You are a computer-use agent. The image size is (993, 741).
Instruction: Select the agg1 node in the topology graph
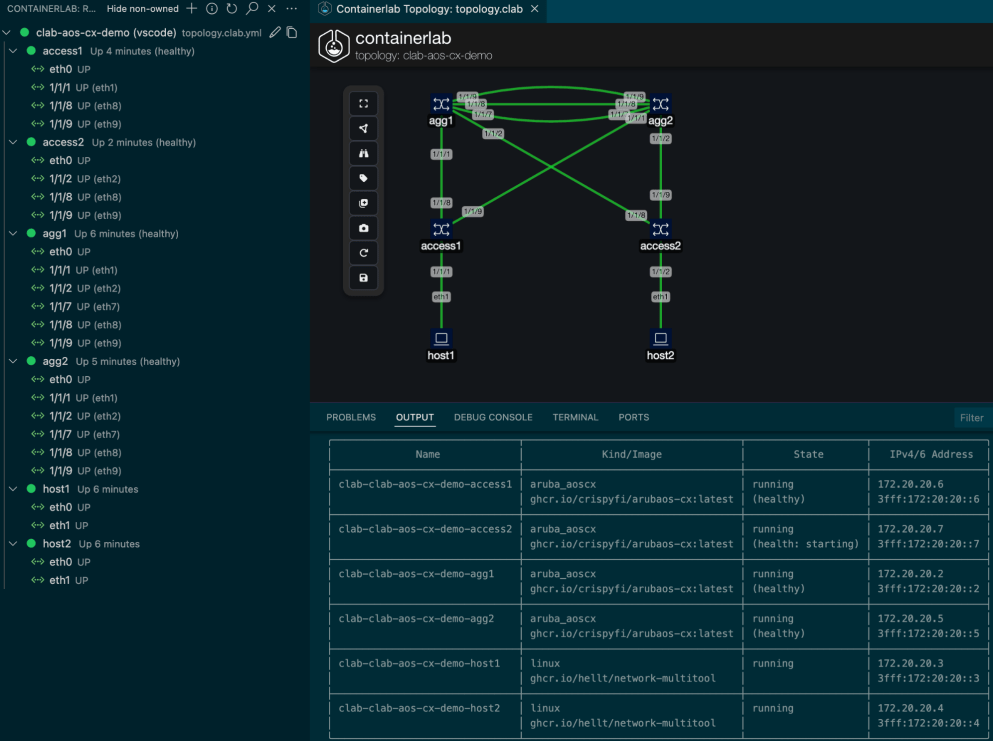pos(441,103)
